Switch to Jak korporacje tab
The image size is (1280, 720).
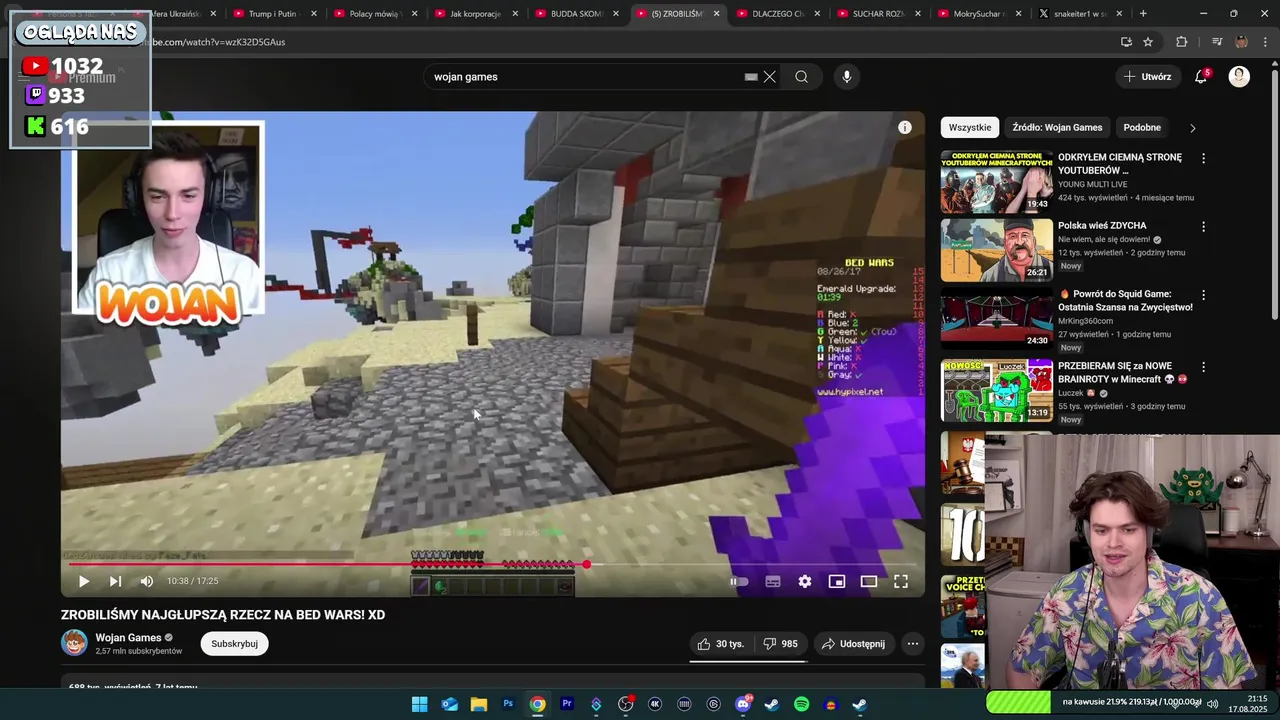click(475, 14)
